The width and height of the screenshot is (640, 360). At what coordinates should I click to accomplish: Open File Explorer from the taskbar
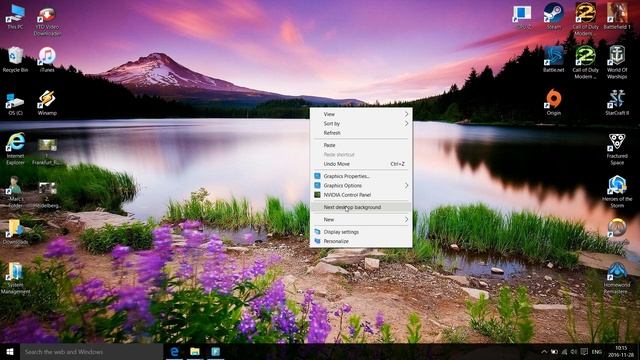pos(195,352)
